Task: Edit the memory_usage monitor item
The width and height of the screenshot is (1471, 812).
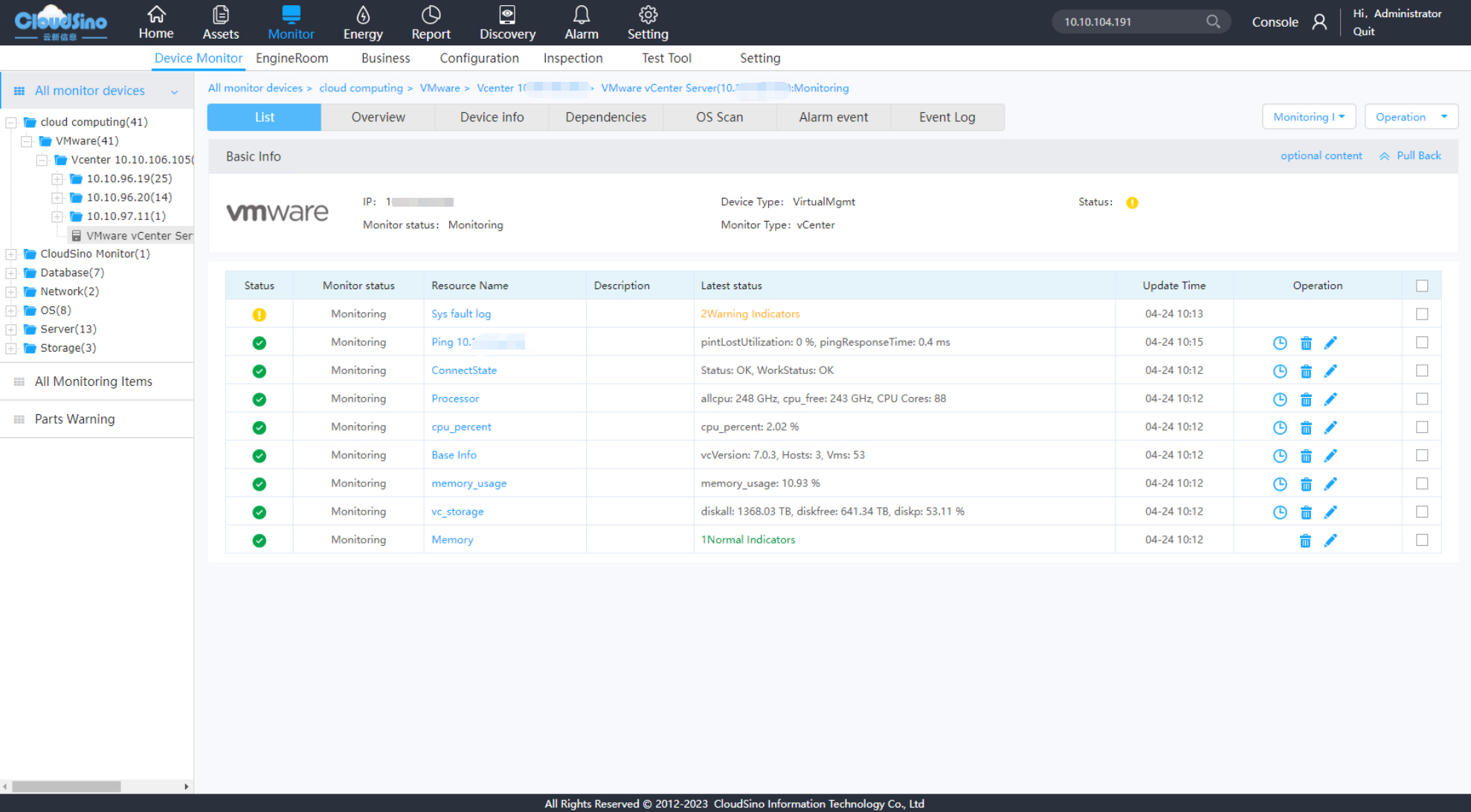Action: click(1330, 484)
